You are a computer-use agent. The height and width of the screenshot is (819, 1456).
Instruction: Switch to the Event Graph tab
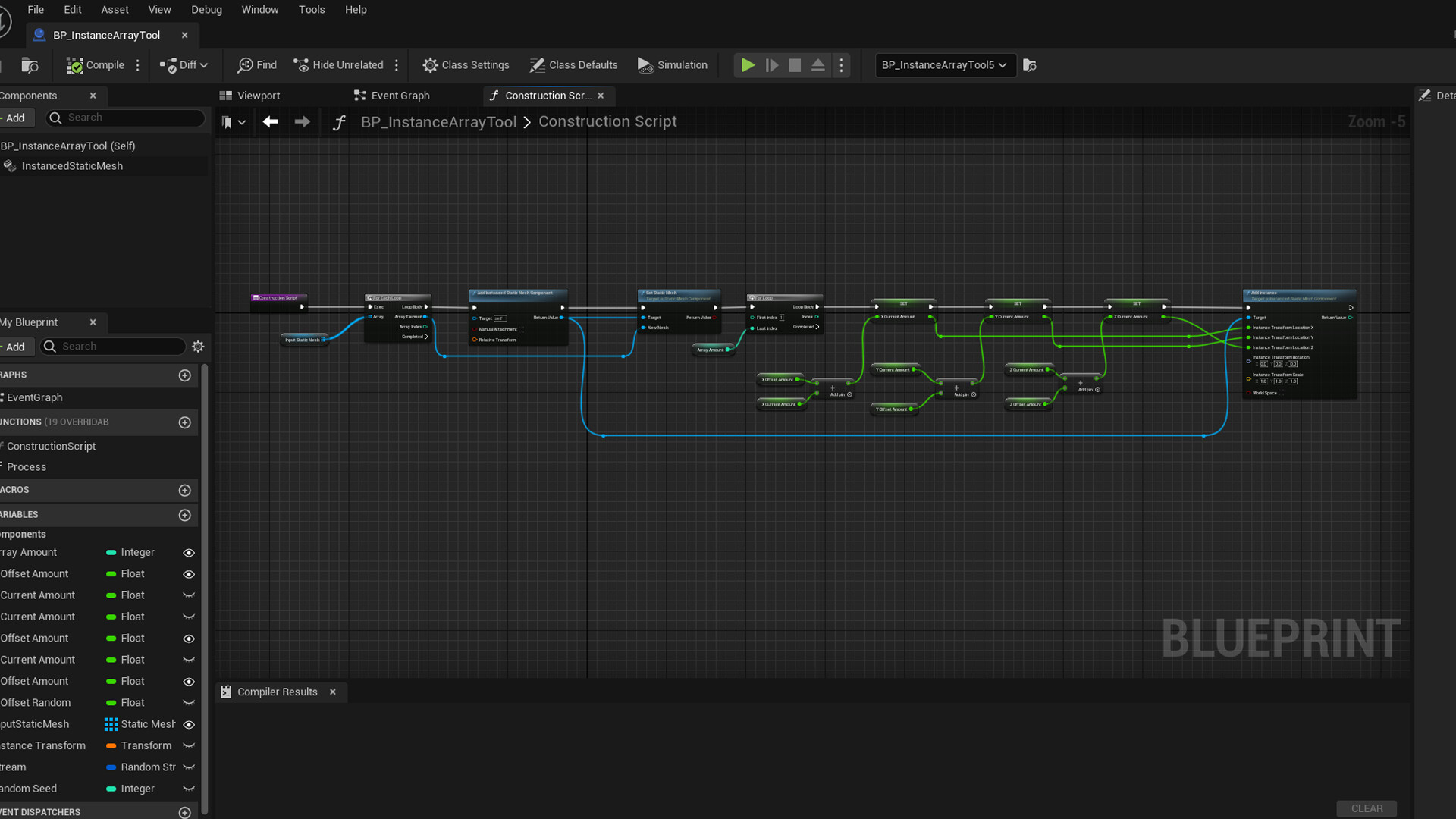pyautogui.click(x=392, y=96)
